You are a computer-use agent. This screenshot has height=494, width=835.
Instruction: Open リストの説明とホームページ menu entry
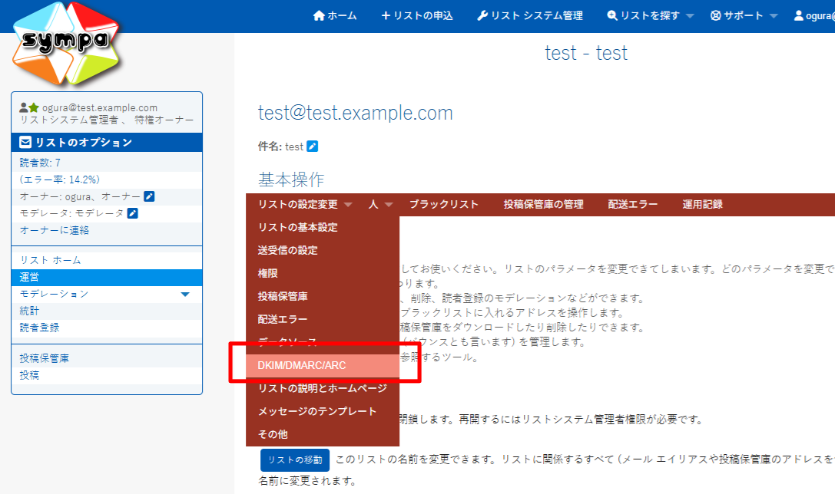pyautogui.click(x=323, y=389)
